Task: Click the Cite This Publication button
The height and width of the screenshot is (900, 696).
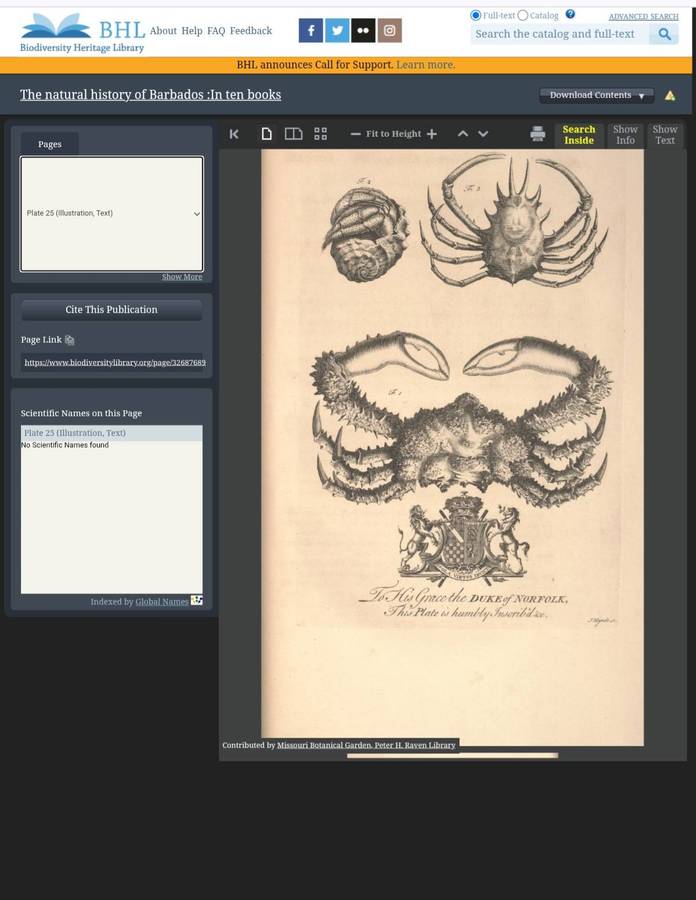Action: tap(111, 310)
